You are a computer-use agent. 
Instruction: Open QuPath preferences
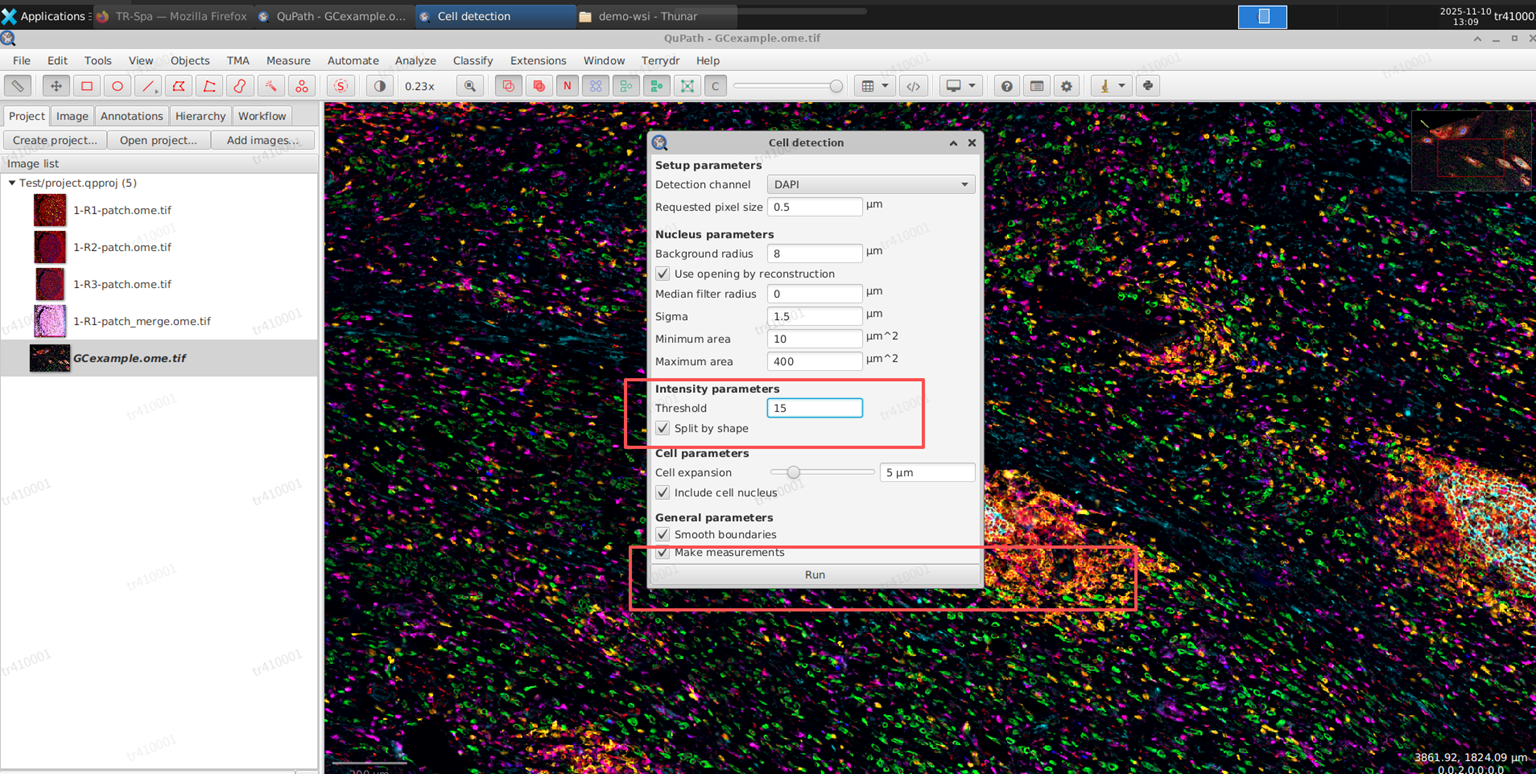(x=1066, y=86)
